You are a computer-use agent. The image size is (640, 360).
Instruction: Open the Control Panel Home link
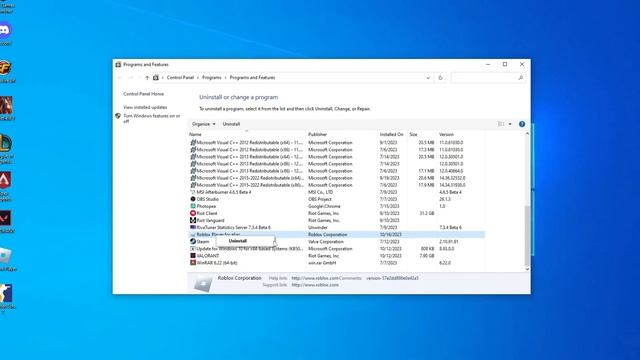[143, 94]
